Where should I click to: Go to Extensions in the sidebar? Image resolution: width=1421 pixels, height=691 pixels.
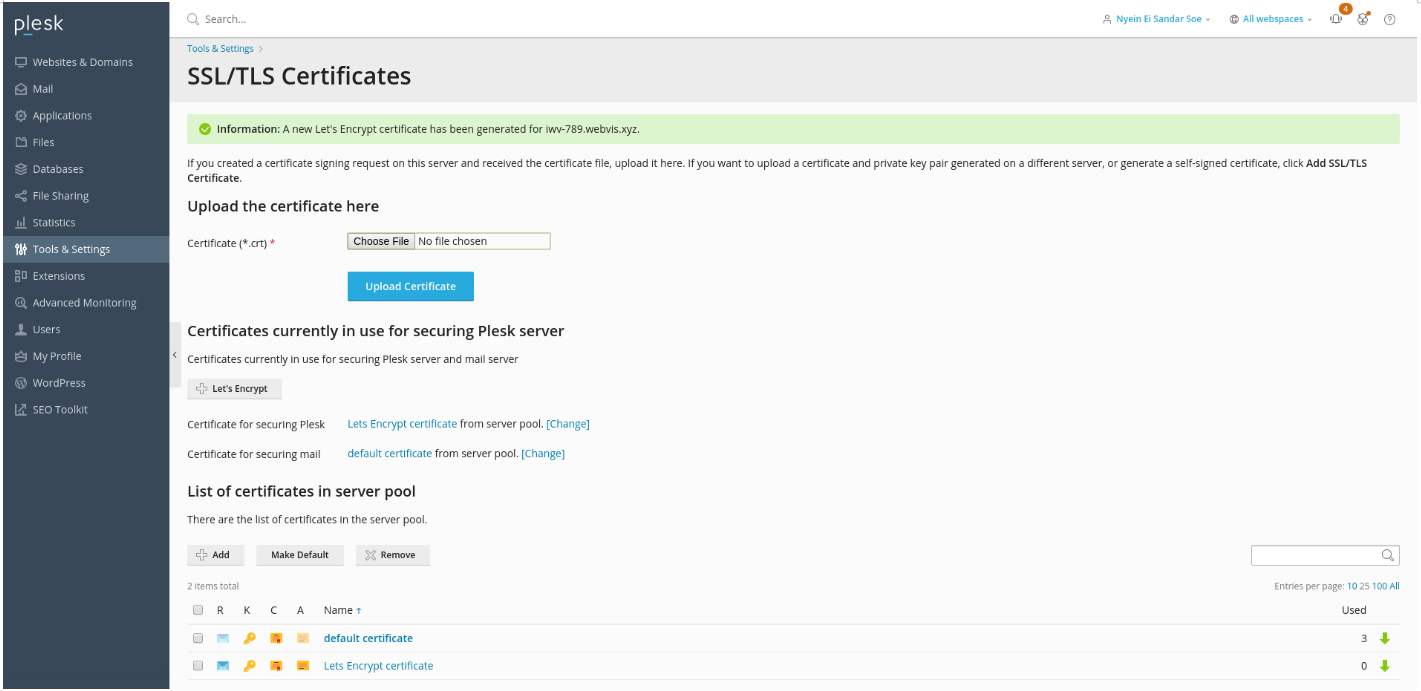58,276
